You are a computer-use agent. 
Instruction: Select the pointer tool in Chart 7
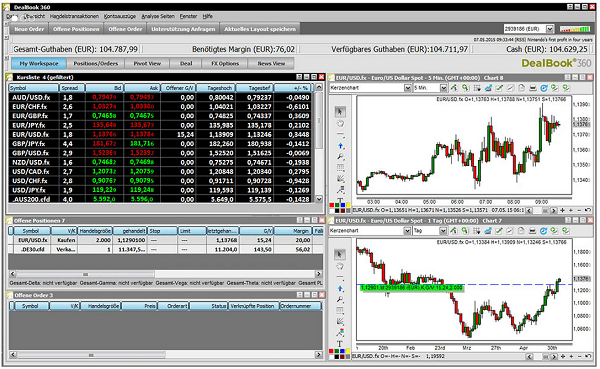point(339,255)
